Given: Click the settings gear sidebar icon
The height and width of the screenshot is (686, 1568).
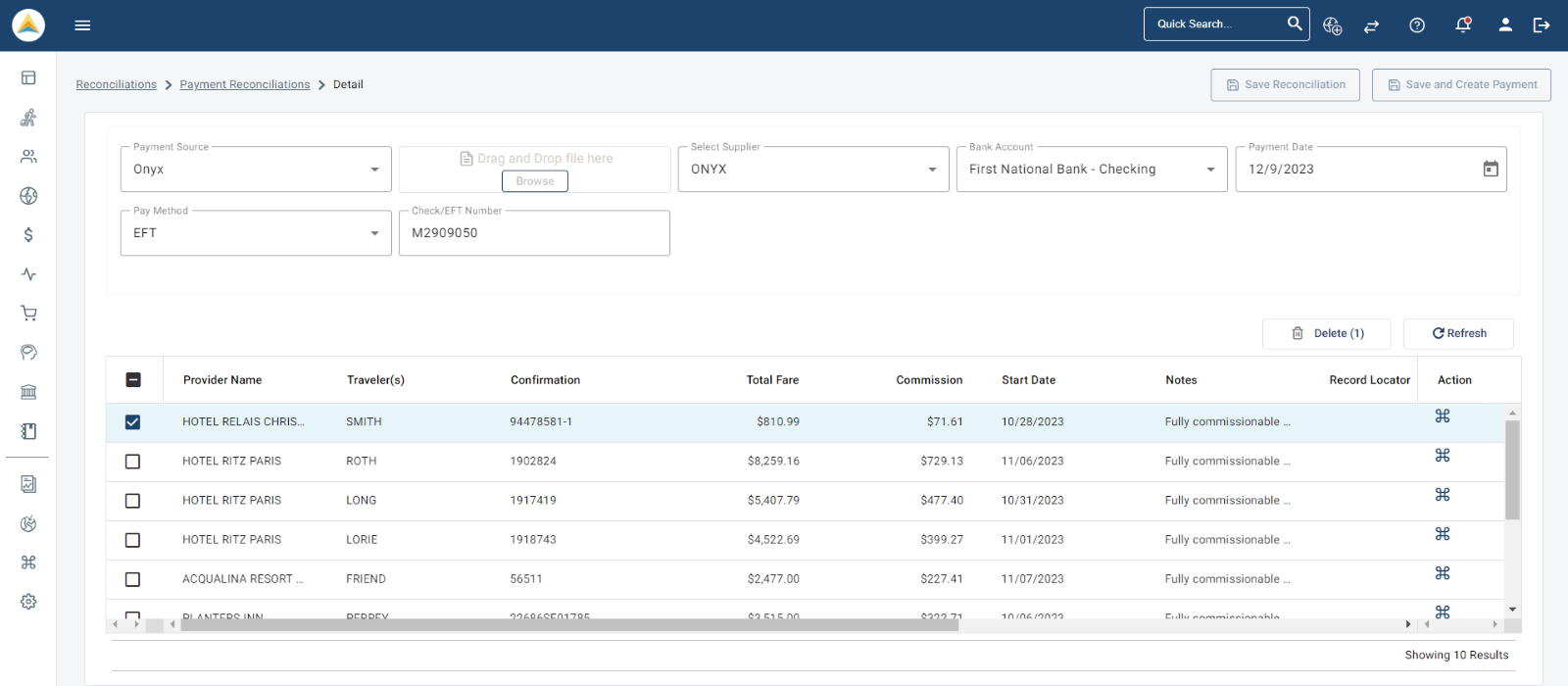Looking at the screenshot, I should [28, 602].
